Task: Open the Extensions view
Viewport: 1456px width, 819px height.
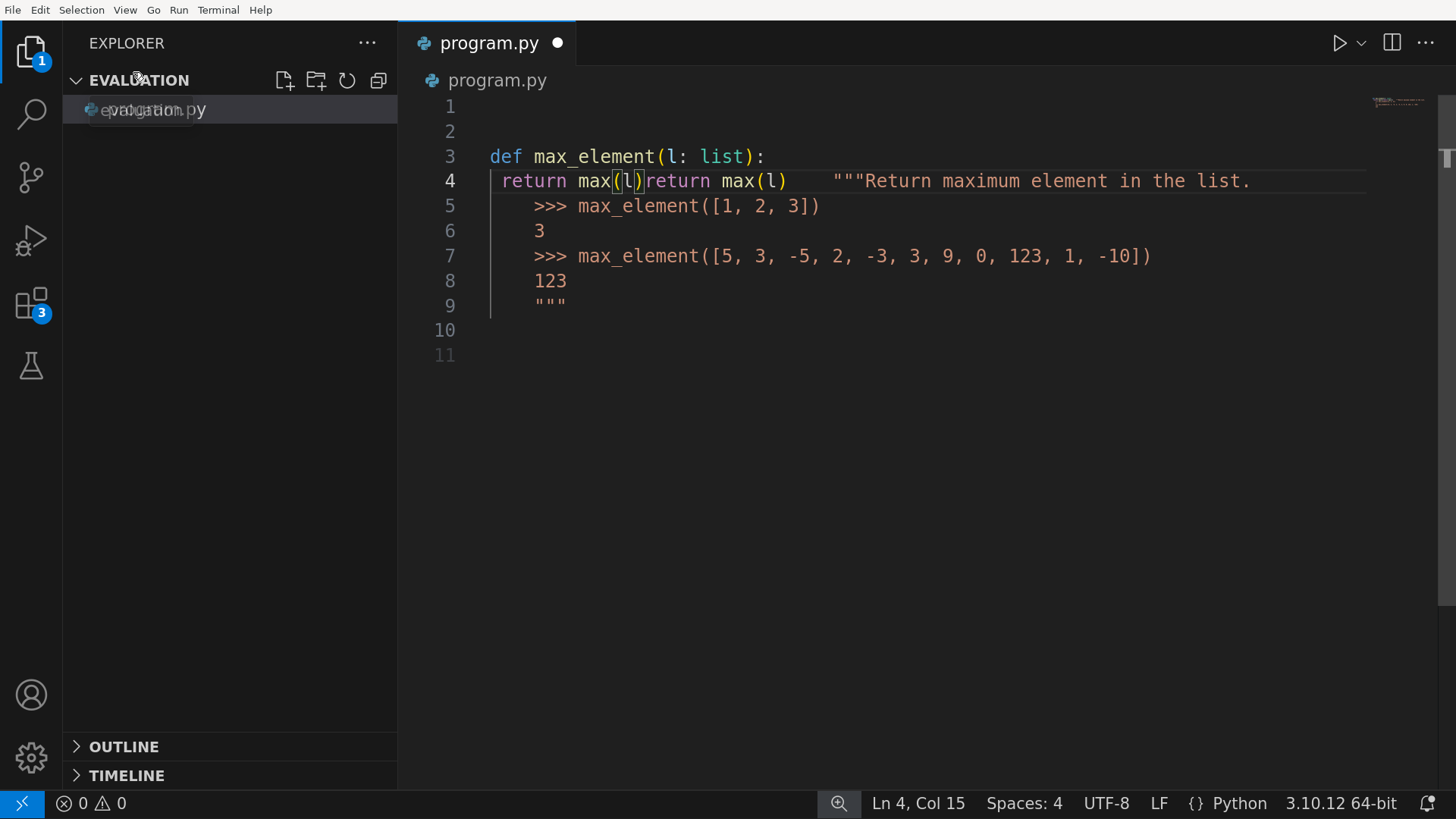Action: point(31,303)
